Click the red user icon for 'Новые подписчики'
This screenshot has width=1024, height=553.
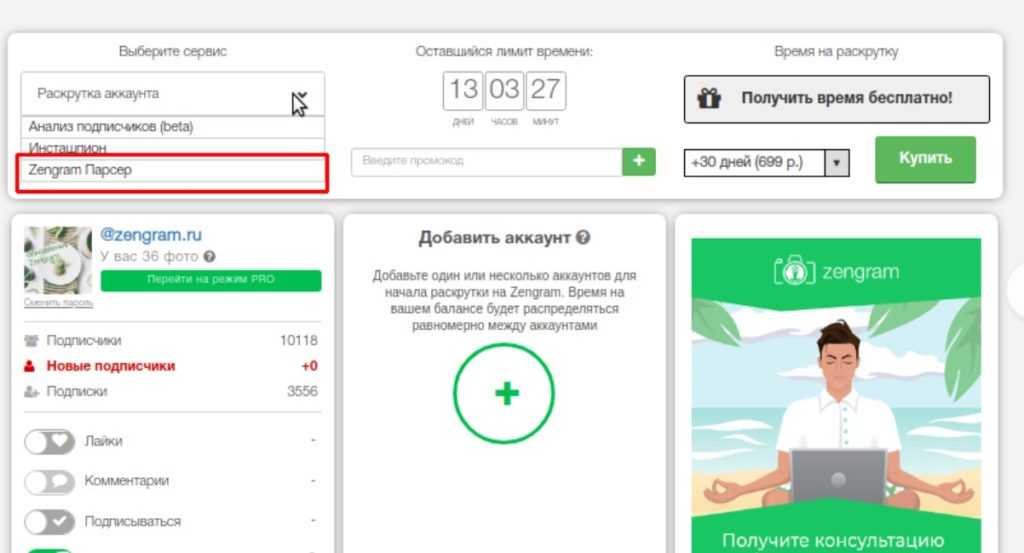click(29, 366)
